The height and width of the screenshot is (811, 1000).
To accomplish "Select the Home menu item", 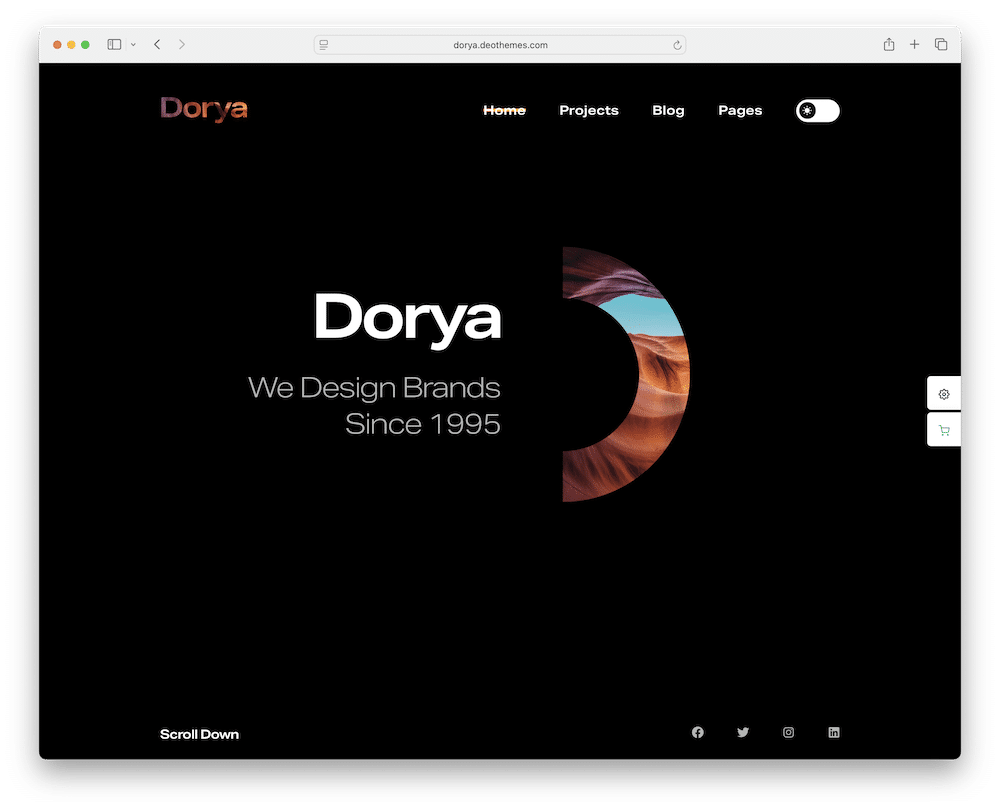I will point(504,110).
